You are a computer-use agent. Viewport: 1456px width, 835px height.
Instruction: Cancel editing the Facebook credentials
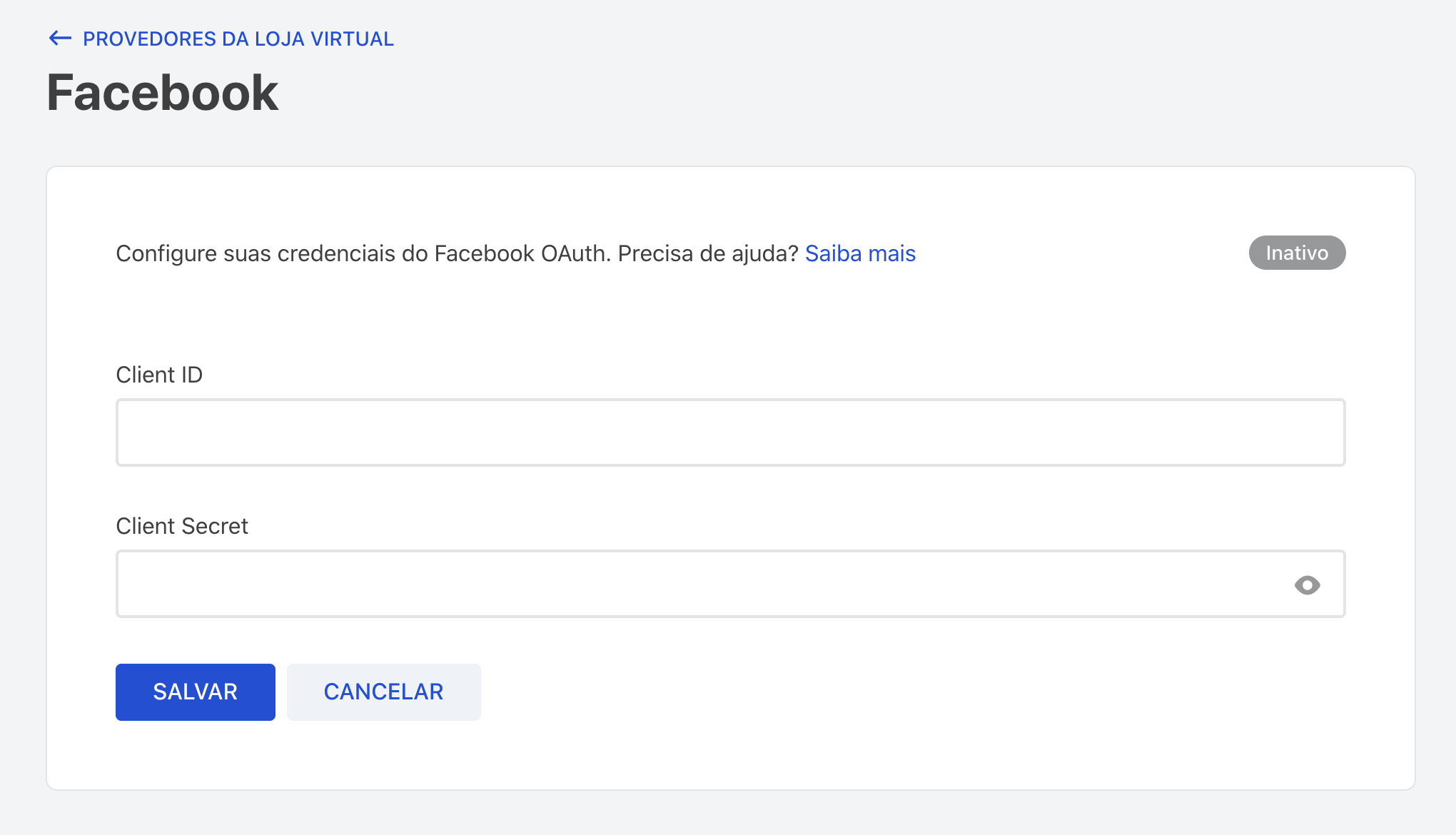(383, 691)
